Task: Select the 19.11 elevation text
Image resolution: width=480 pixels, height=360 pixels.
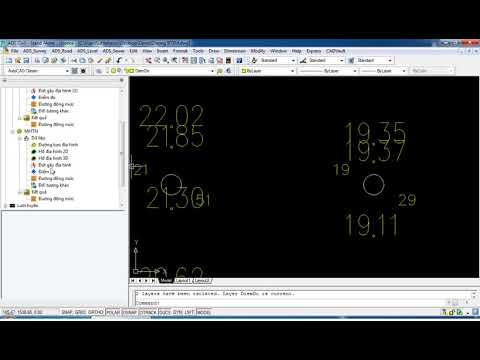Action: pyautogui.click(x=371, y=225)
